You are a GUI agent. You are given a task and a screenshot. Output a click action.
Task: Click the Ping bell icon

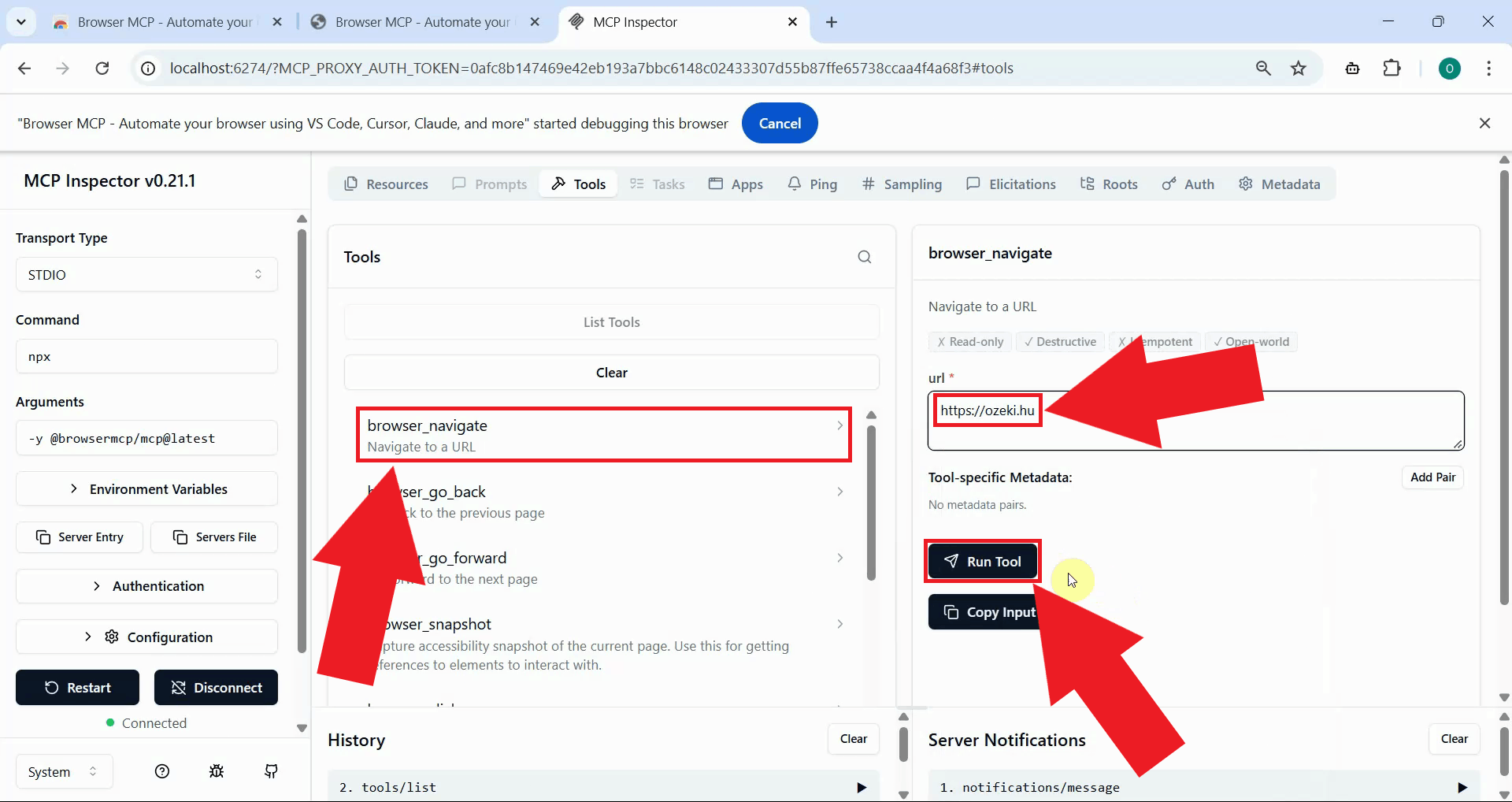[x=794, y=184]
